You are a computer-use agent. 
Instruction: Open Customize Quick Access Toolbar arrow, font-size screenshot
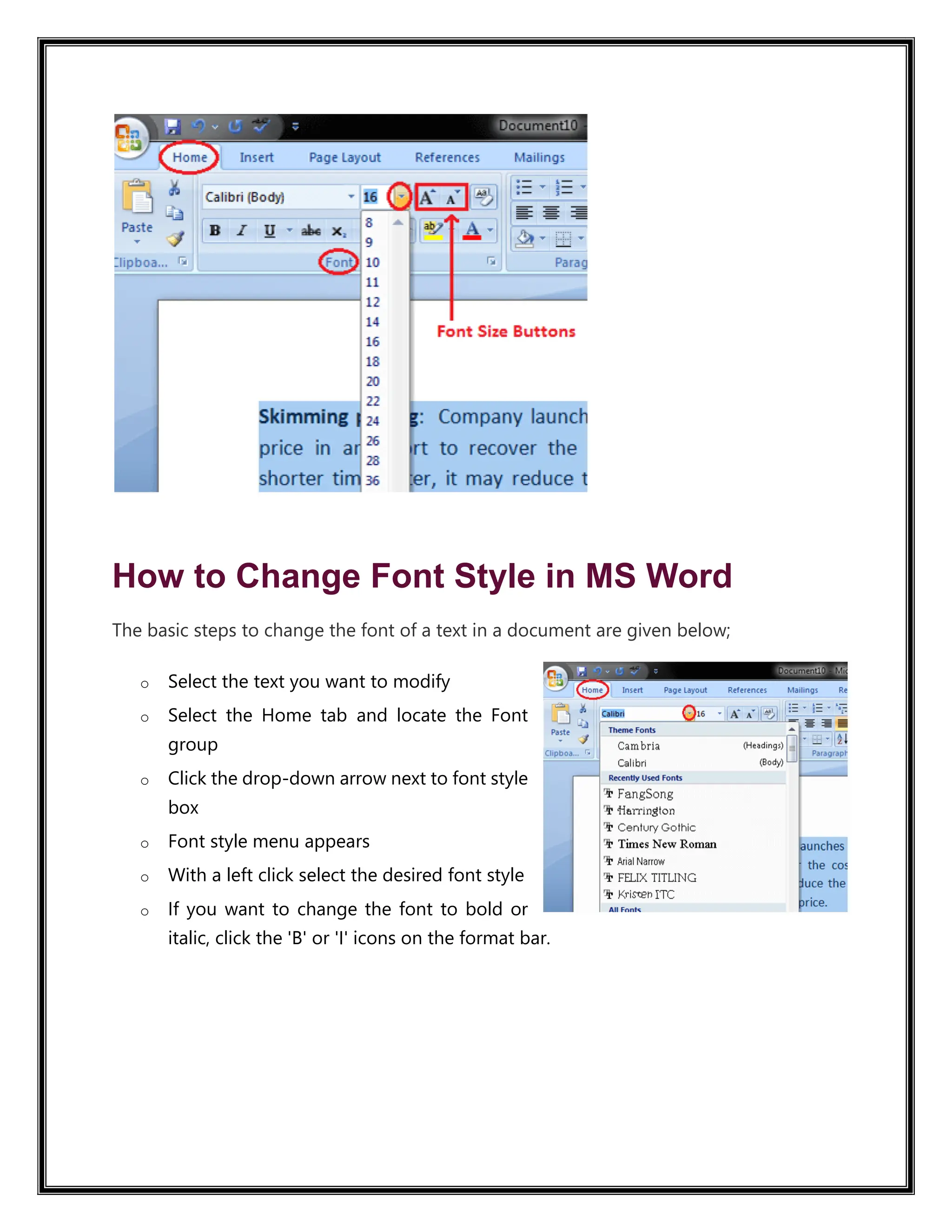point(295,126)
